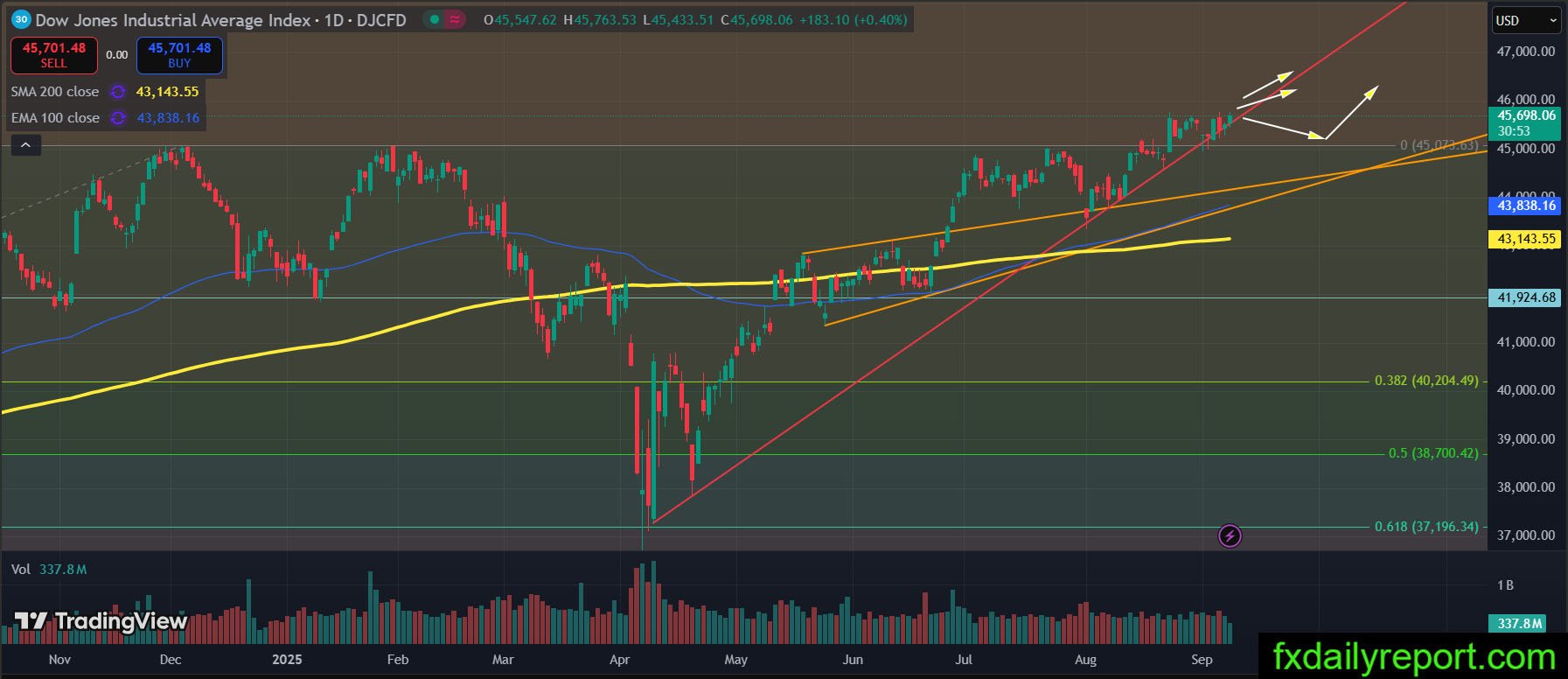Select the EMA 100 close indicator legend
This screenshot has width=1568, height=679.
(55, 118)
